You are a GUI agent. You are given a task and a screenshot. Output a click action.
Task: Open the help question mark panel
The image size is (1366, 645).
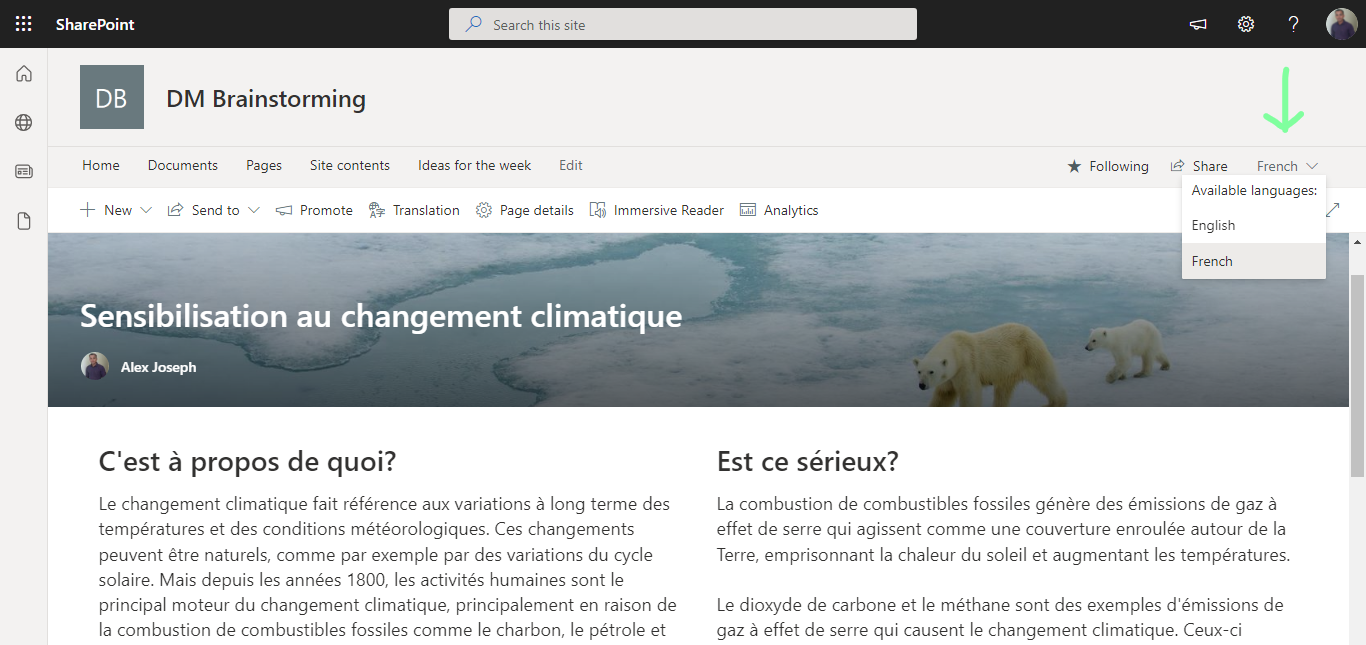(x=1292, y=23)
